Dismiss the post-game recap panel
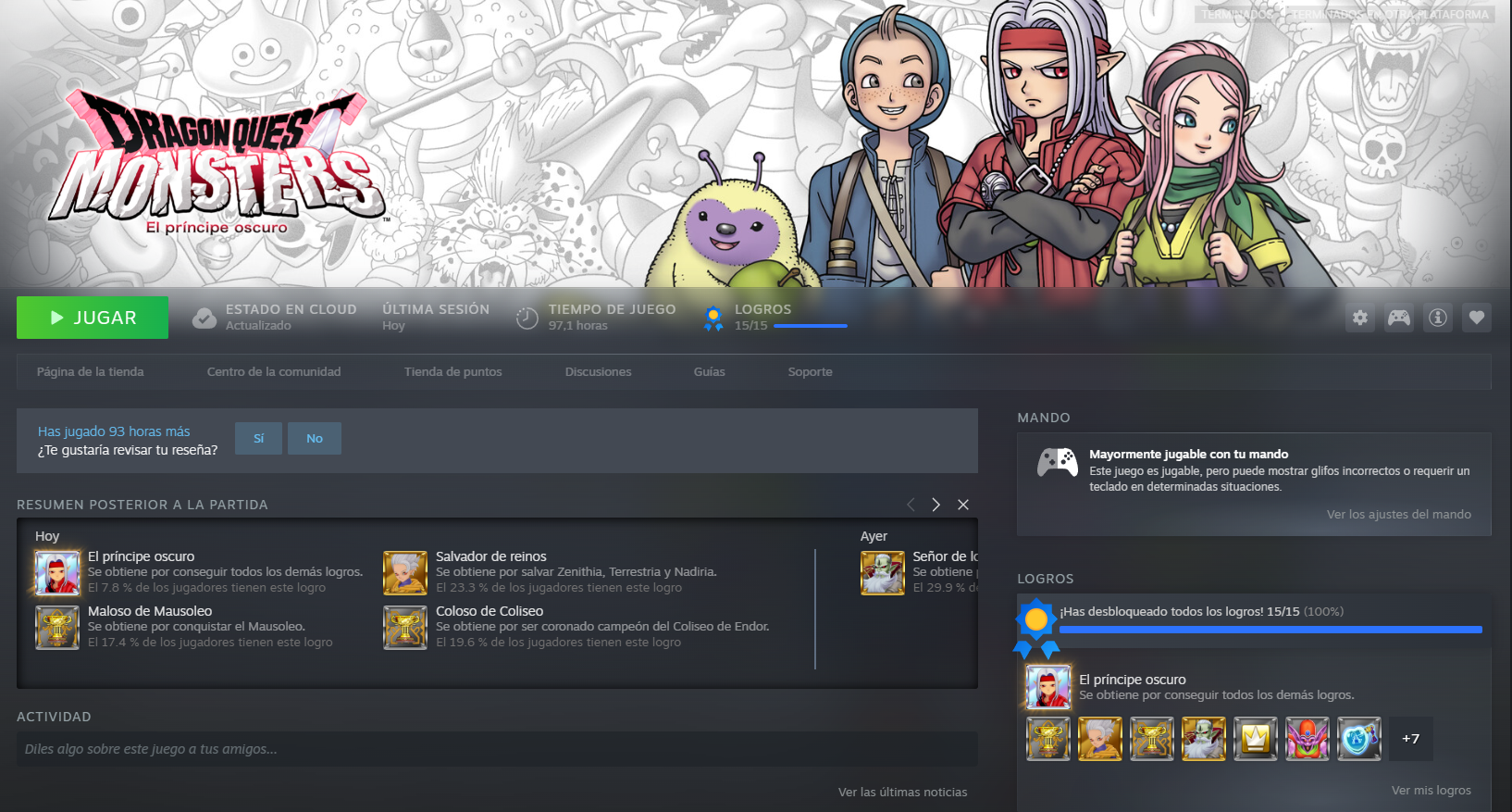 pyautogui.click(x=963, y=505)
